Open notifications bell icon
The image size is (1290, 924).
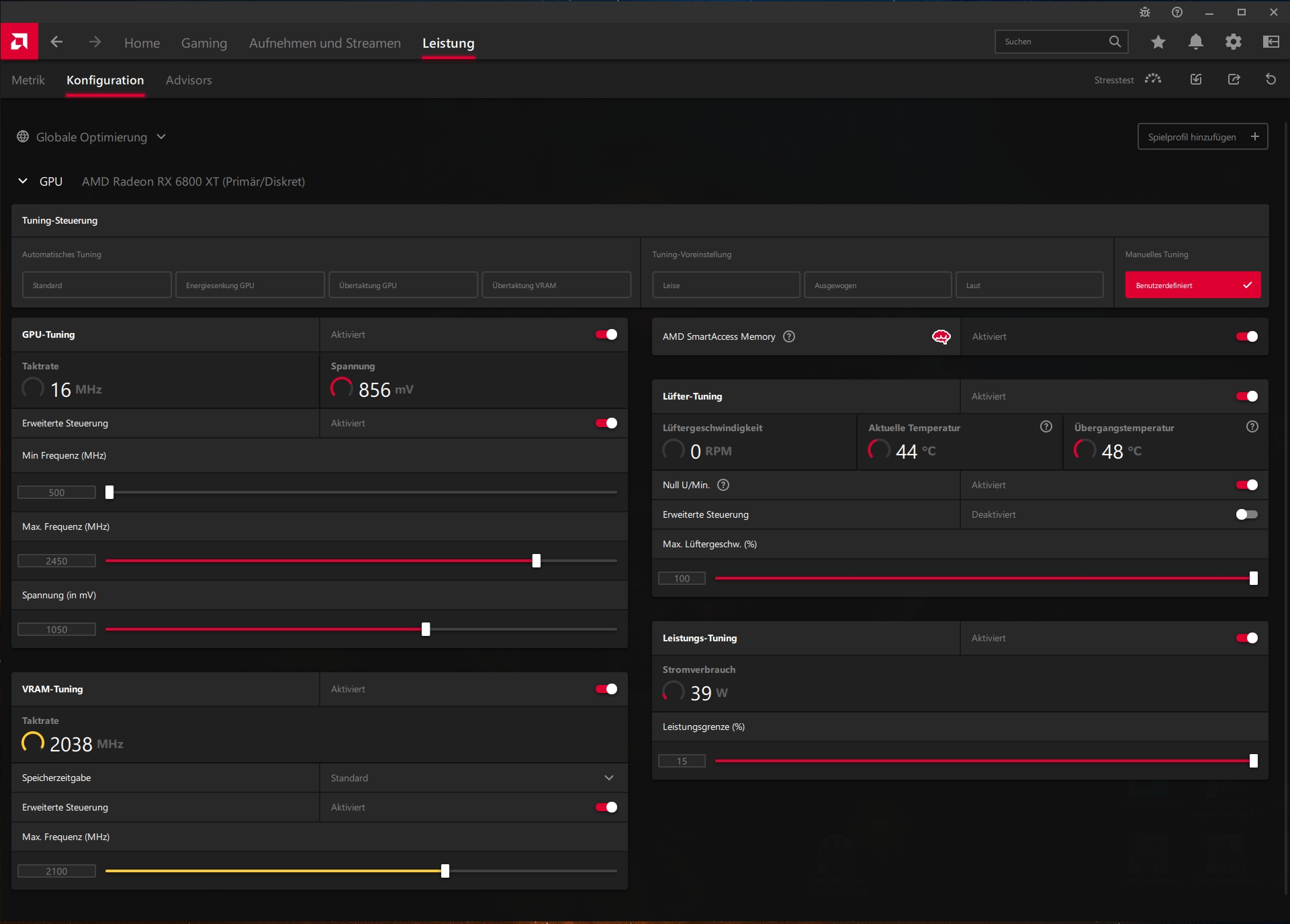(x=1196, y=42)
